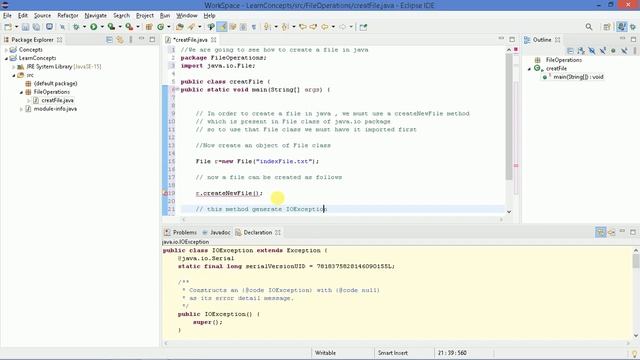
Task: Expand module-info.java node
Action: (21, 109)
